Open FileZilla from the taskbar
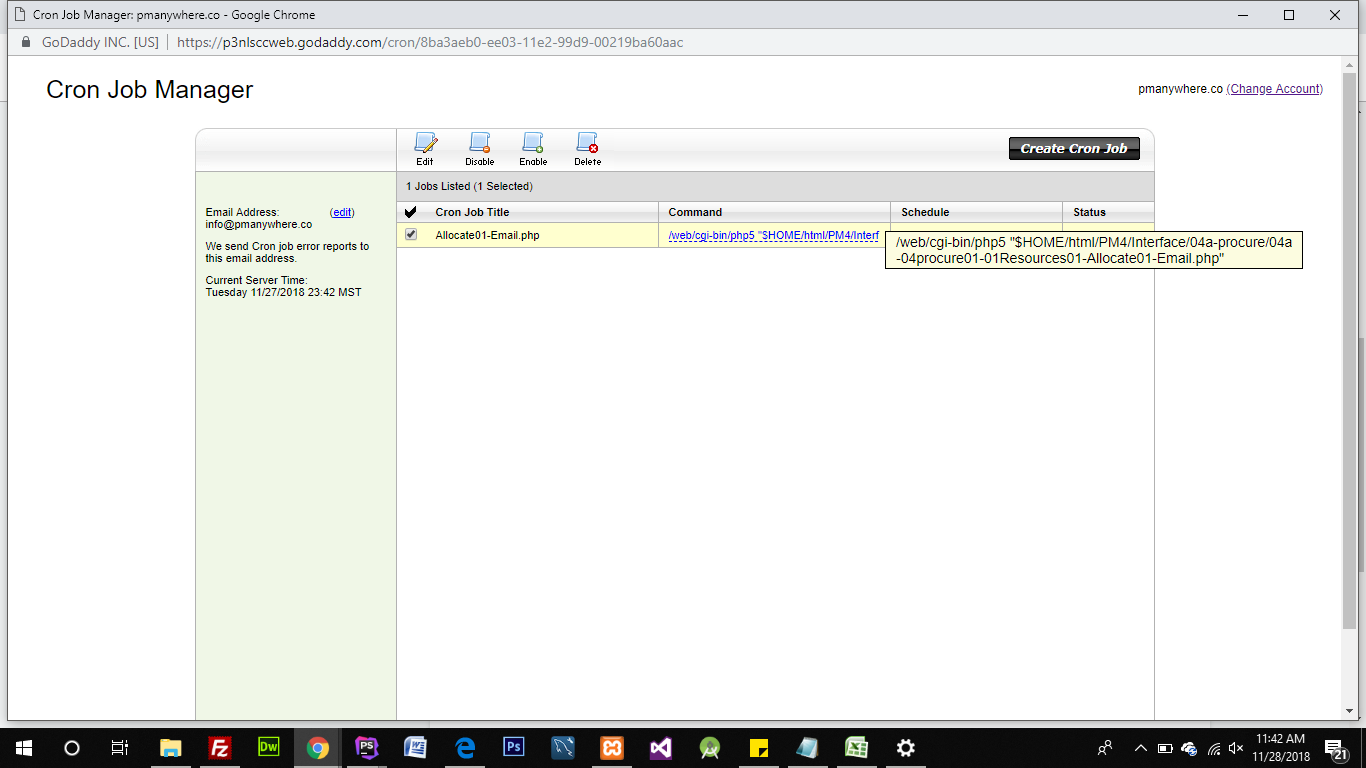This screenshot has height=768, width=1366. coord(220,748)
